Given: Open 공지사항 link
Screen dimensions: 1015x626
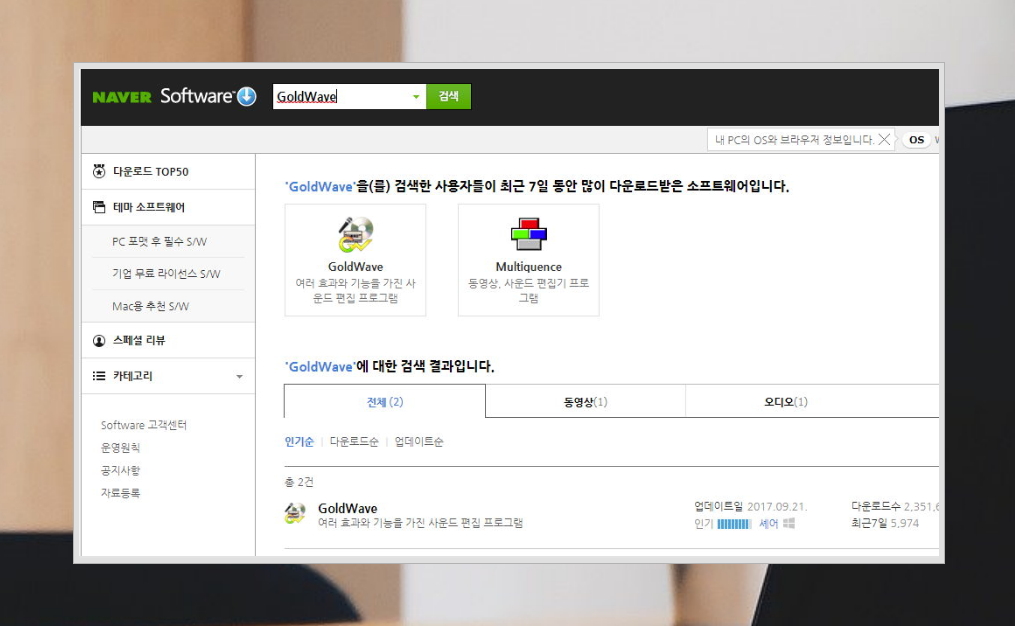Looking at the screenshot, I should [x=120, y=471].
